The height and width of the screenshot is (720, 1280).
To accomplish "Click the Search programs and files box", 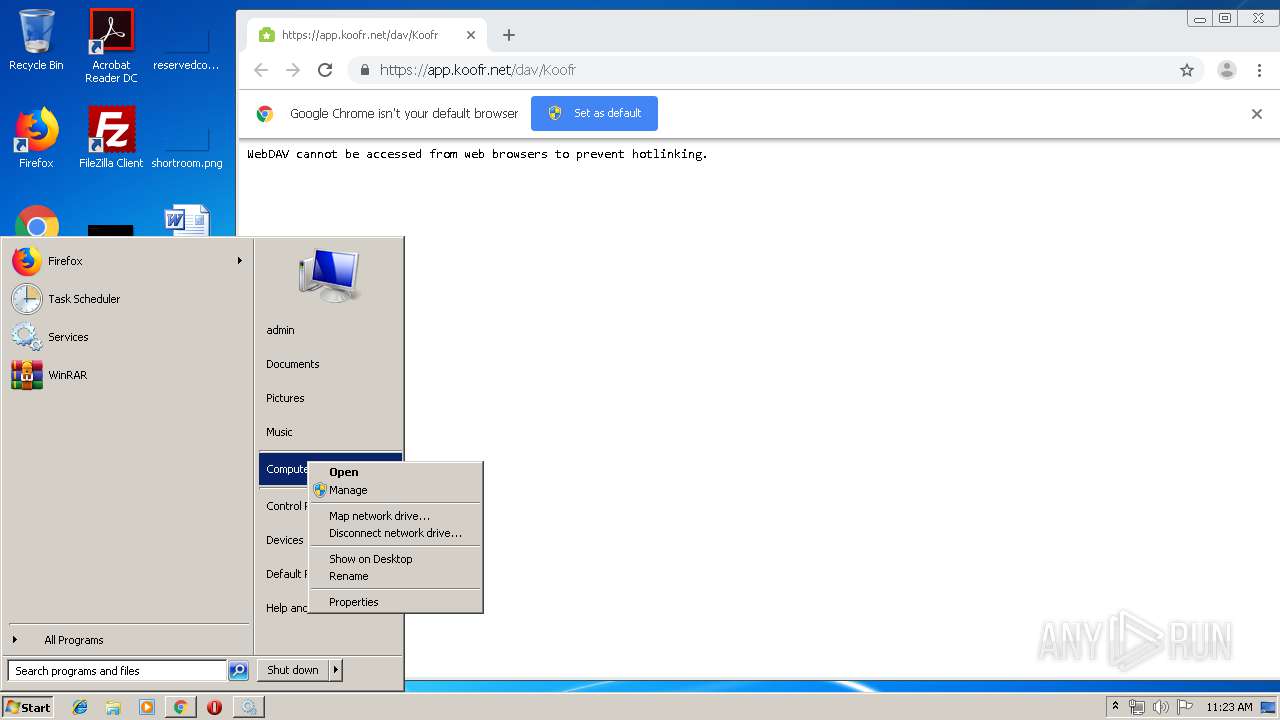I will (x=117, y=671).
